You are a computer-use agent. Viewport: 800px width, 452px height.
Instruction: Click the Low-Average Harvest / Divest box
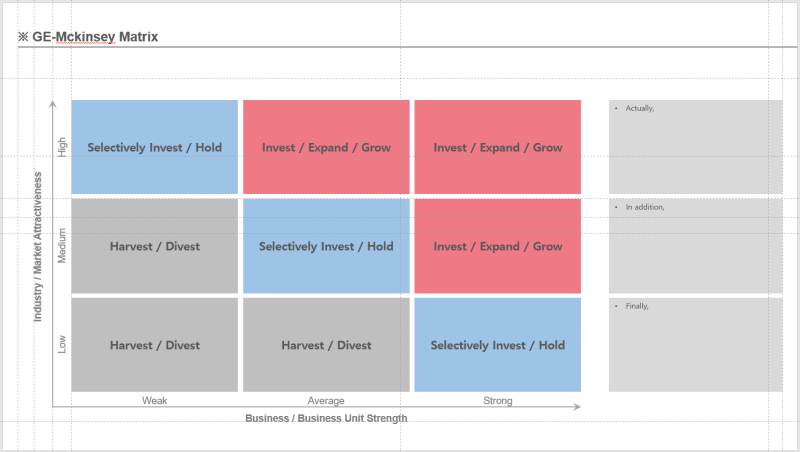tap(326, 345)
